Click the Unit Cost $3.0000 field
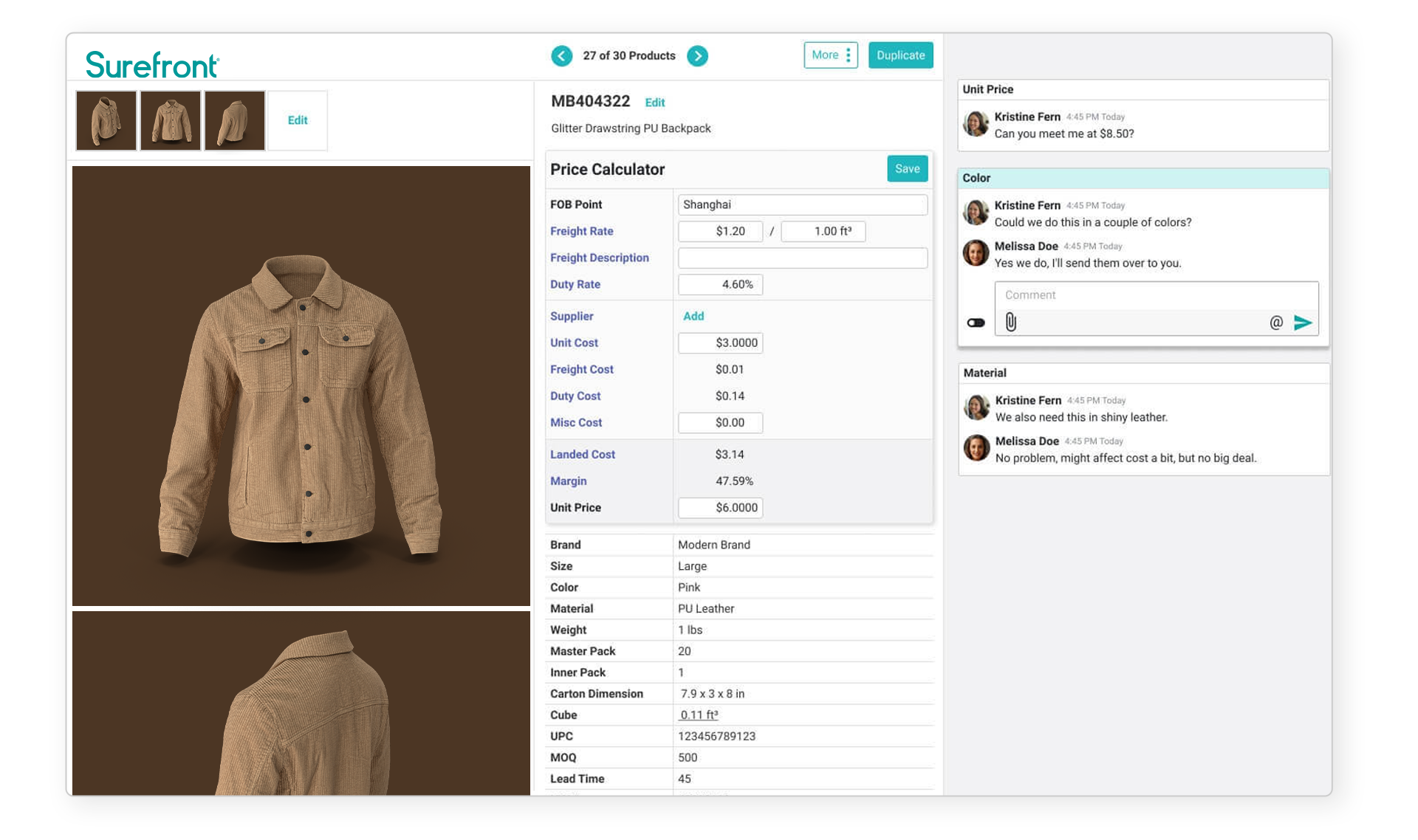The height and width of the screenshot is (840, 1418). [x=720, y=342]
